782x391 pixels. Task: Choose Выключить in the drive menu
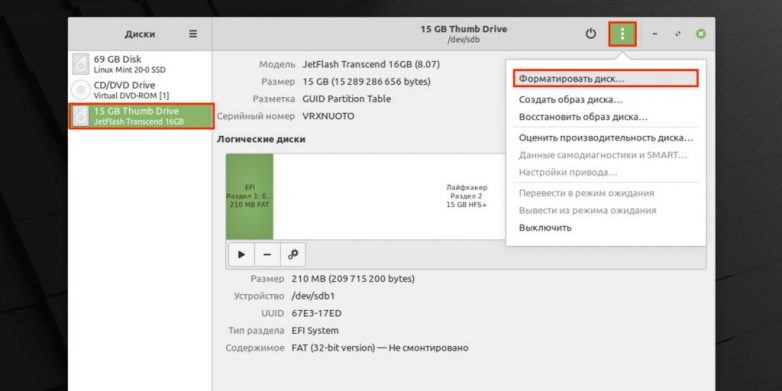click(605, 228)
